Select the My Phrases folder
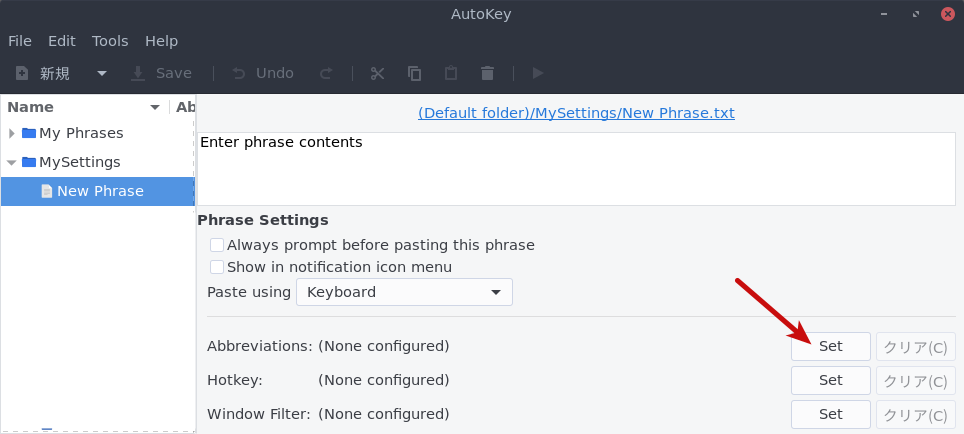964x434 pixels. (81, 133)
